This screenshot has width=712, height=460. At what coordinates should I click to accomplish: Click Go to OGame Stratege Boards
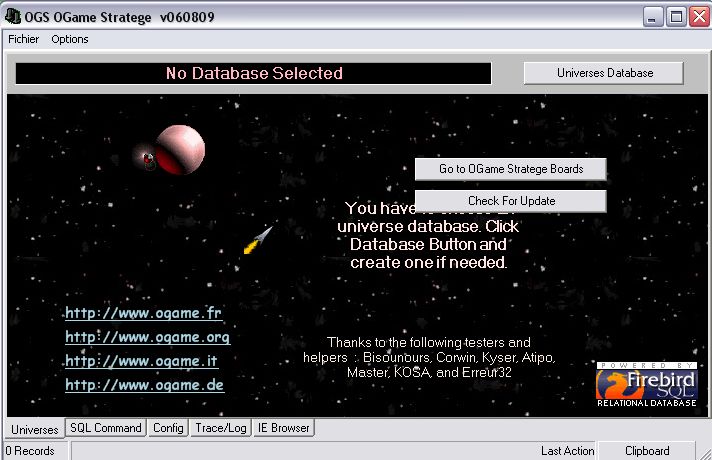click(x=510, y=169)
